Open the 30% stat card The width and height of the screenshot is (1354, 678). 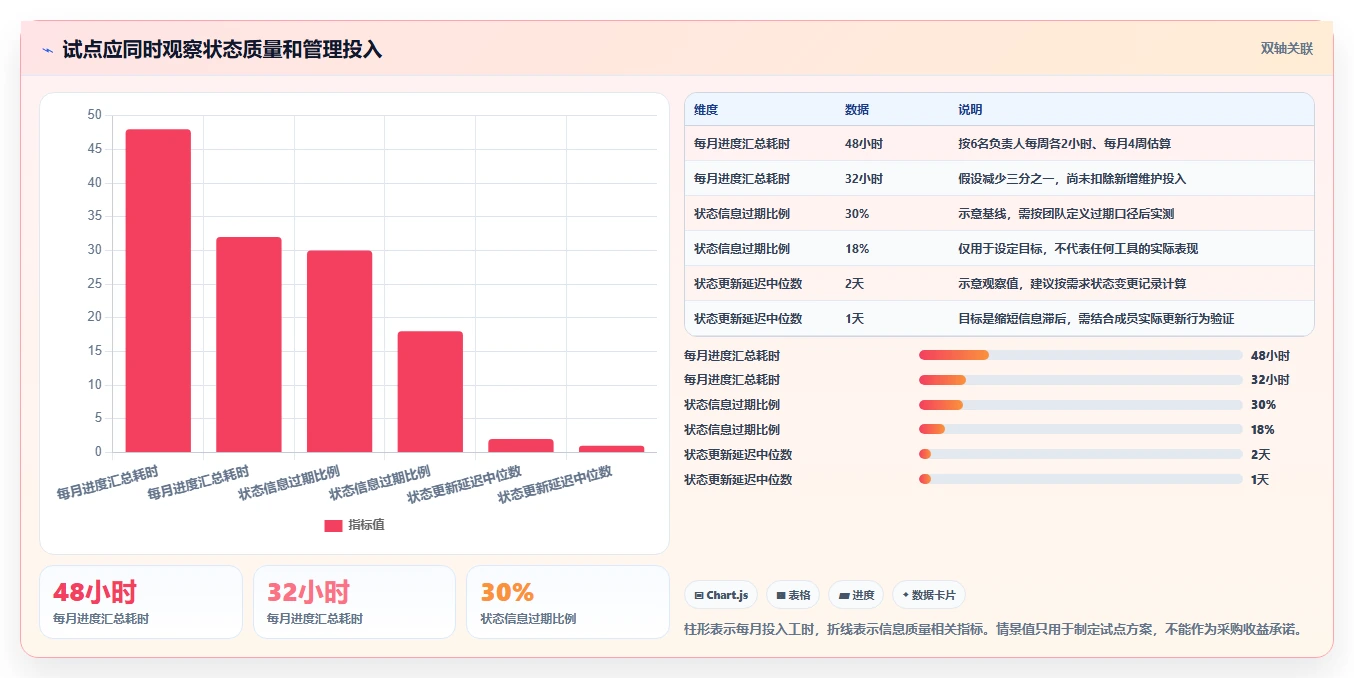pyautogui.click(x=568, y=602)
